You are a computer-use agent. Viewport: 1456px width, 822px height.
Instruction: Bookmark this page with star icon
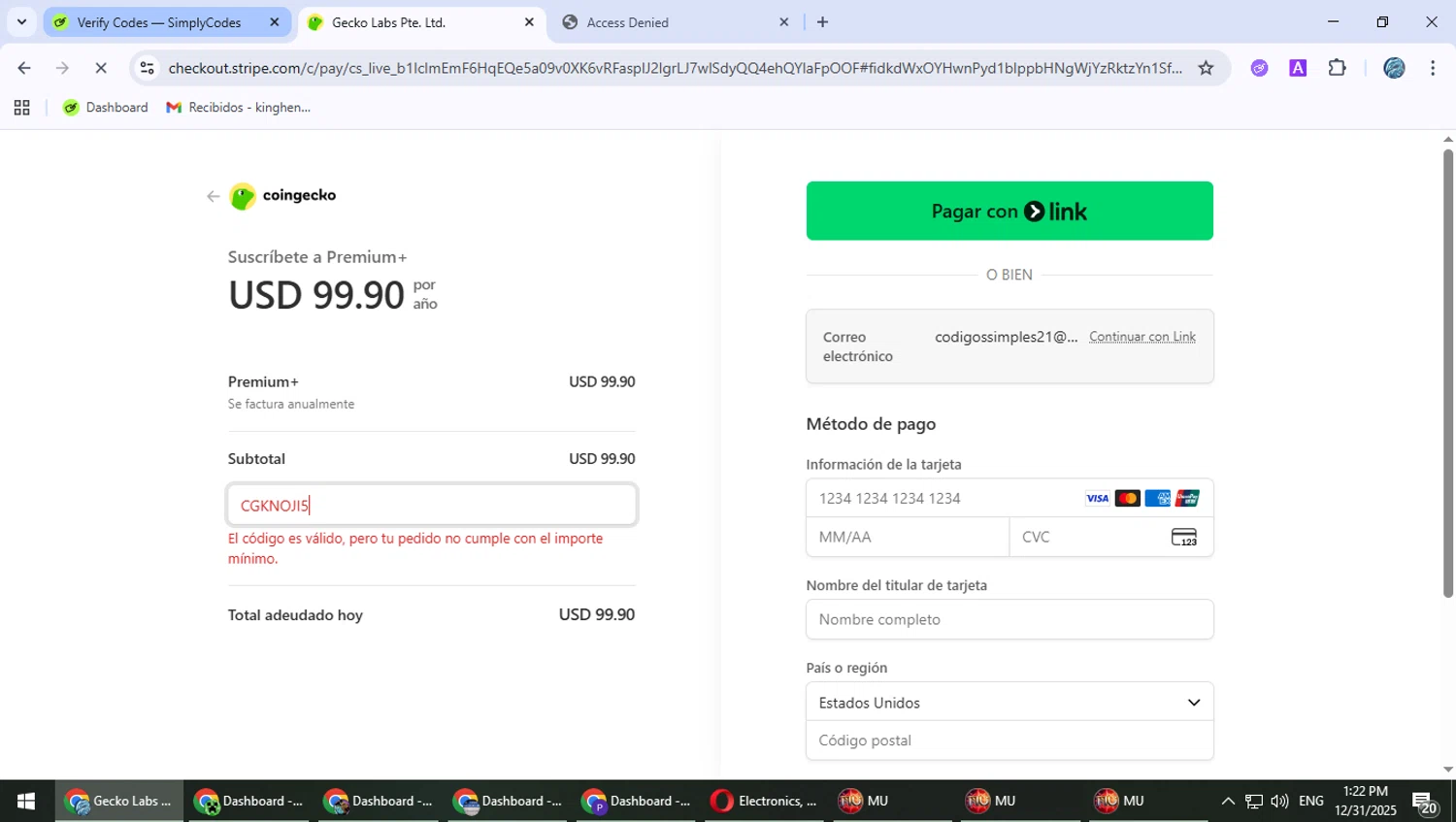coord(1206,68)
